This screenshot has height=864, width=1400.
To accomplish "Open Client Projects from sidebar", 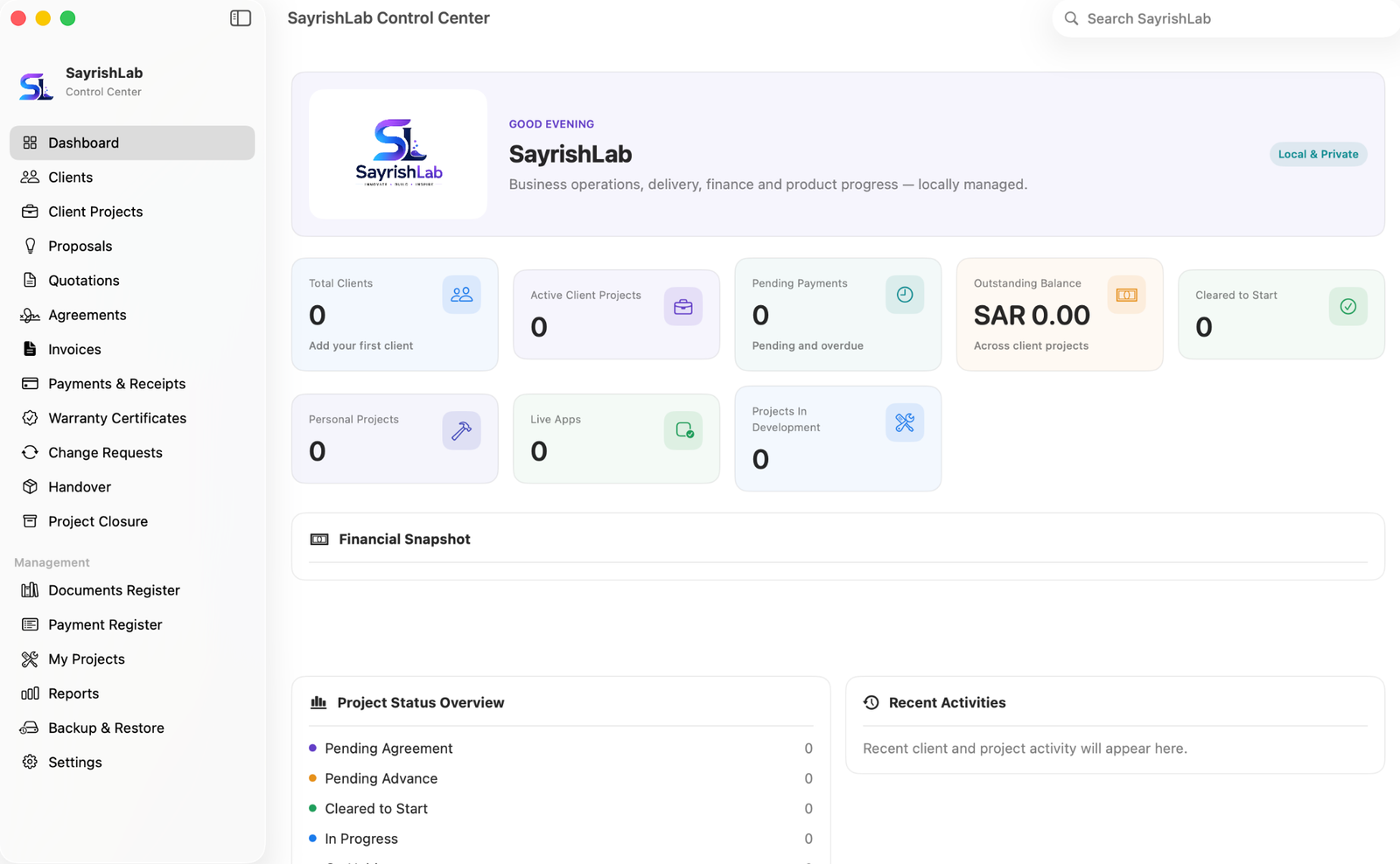I will pyautogui.click(x=132, y=212).
